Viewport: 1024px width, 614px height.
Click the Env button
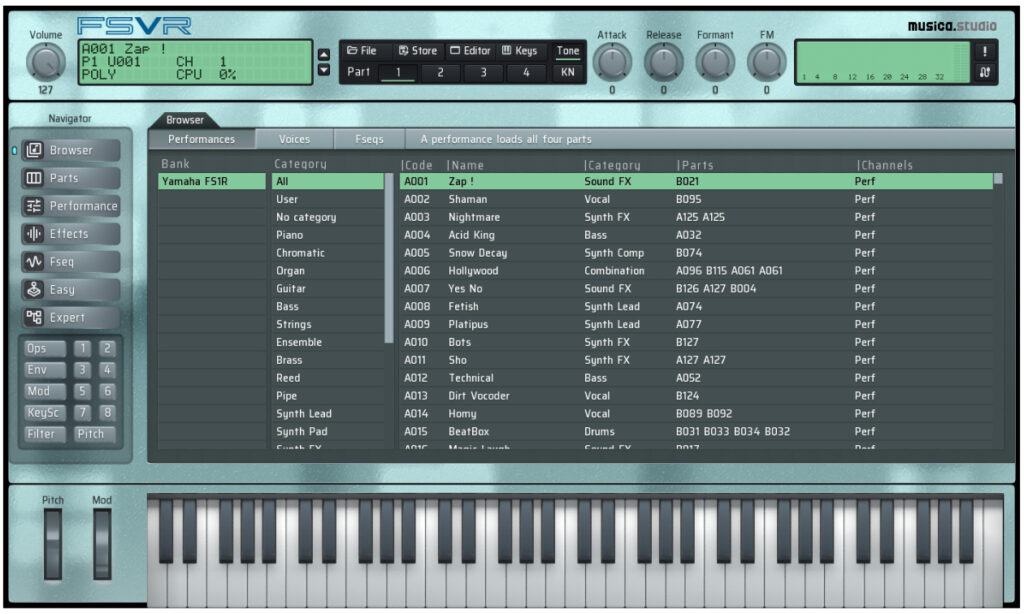44,370
